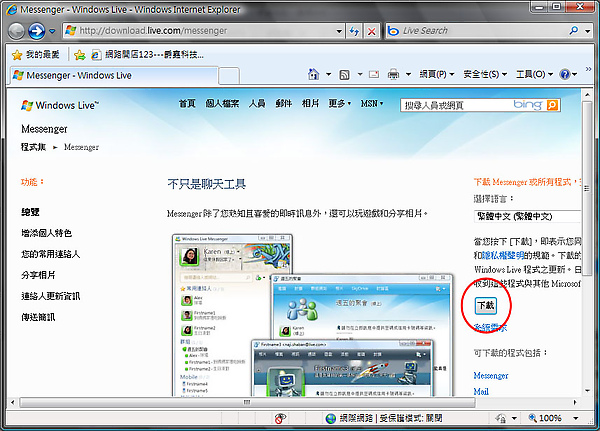Click the 隱私權聲明 privacy statement link
Image resolution: width=600 pixels, height=431 pixels.
[502, 255]
